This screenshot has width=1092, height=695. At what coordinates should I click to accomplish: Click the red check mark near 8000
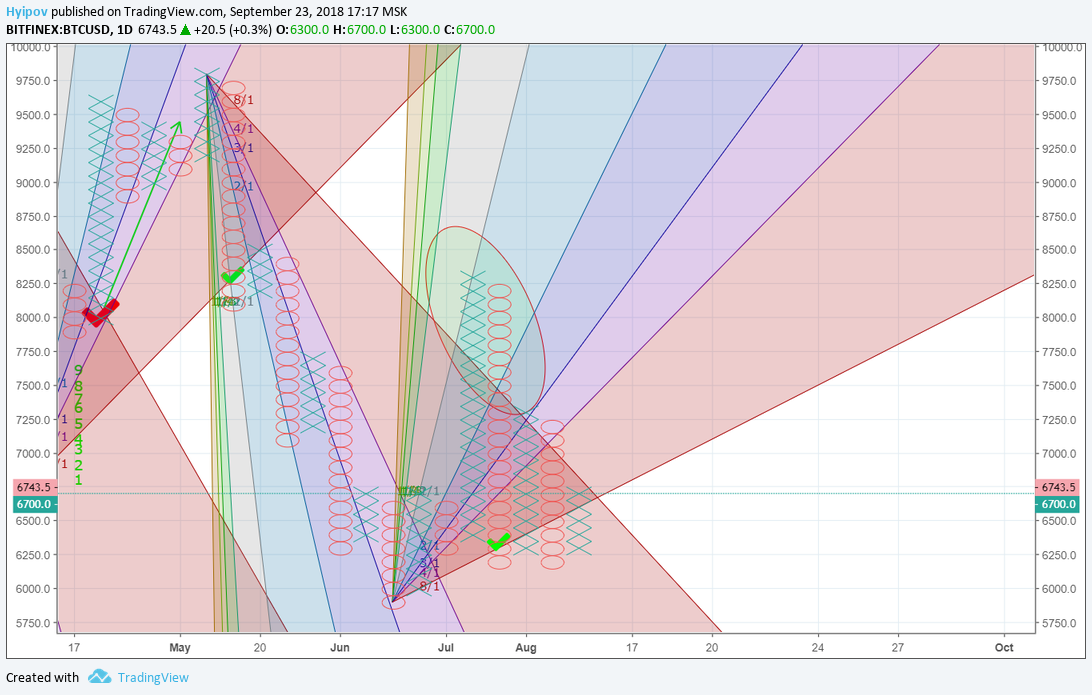[100, 312]
